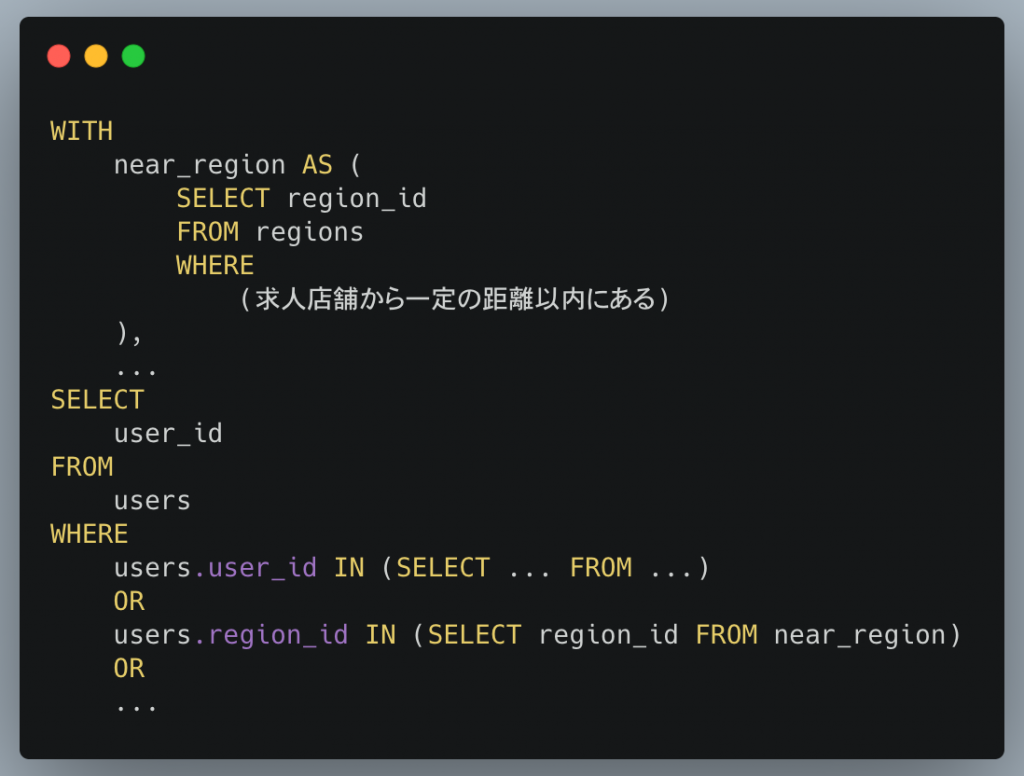Click the purple .user_id property text
Viewport: 1024px width, 776px height.
(255, 568)
